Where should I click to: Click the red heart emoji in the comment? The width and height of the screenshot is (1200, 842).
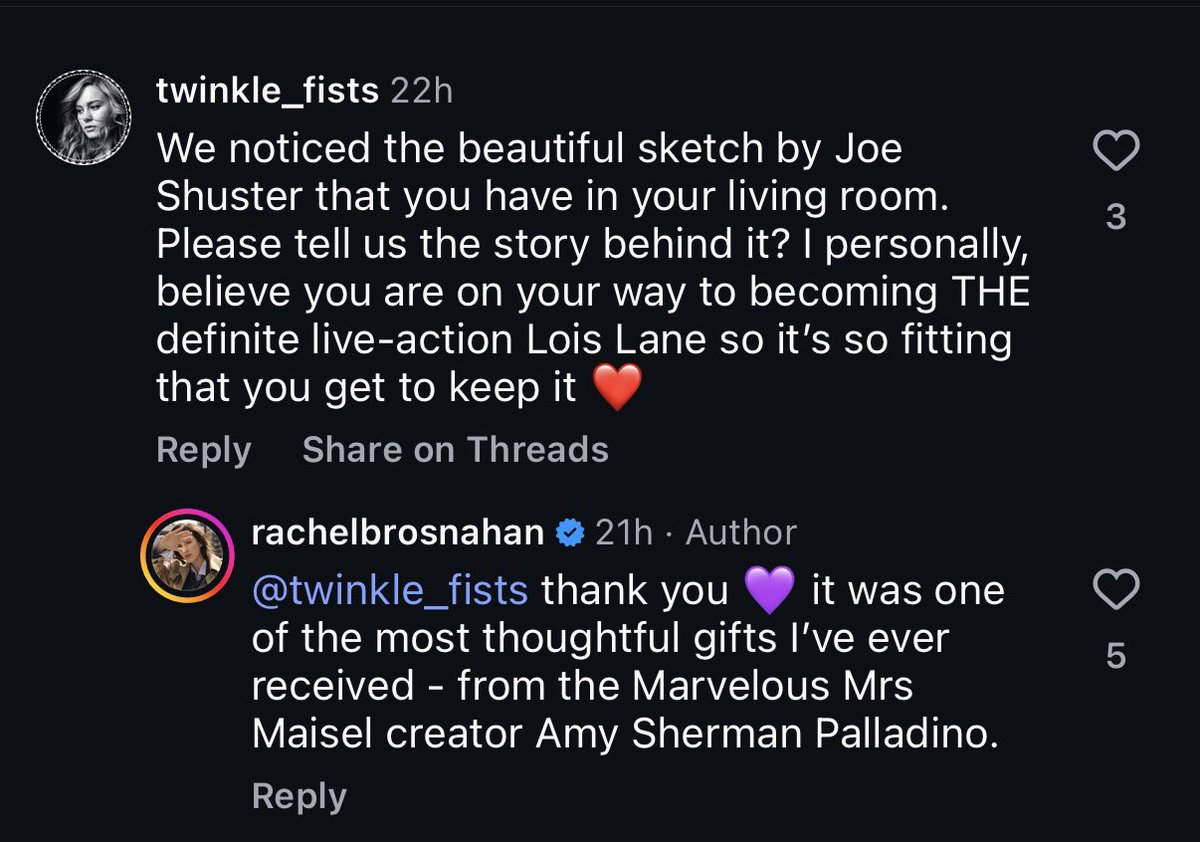[x=616, y=389]
